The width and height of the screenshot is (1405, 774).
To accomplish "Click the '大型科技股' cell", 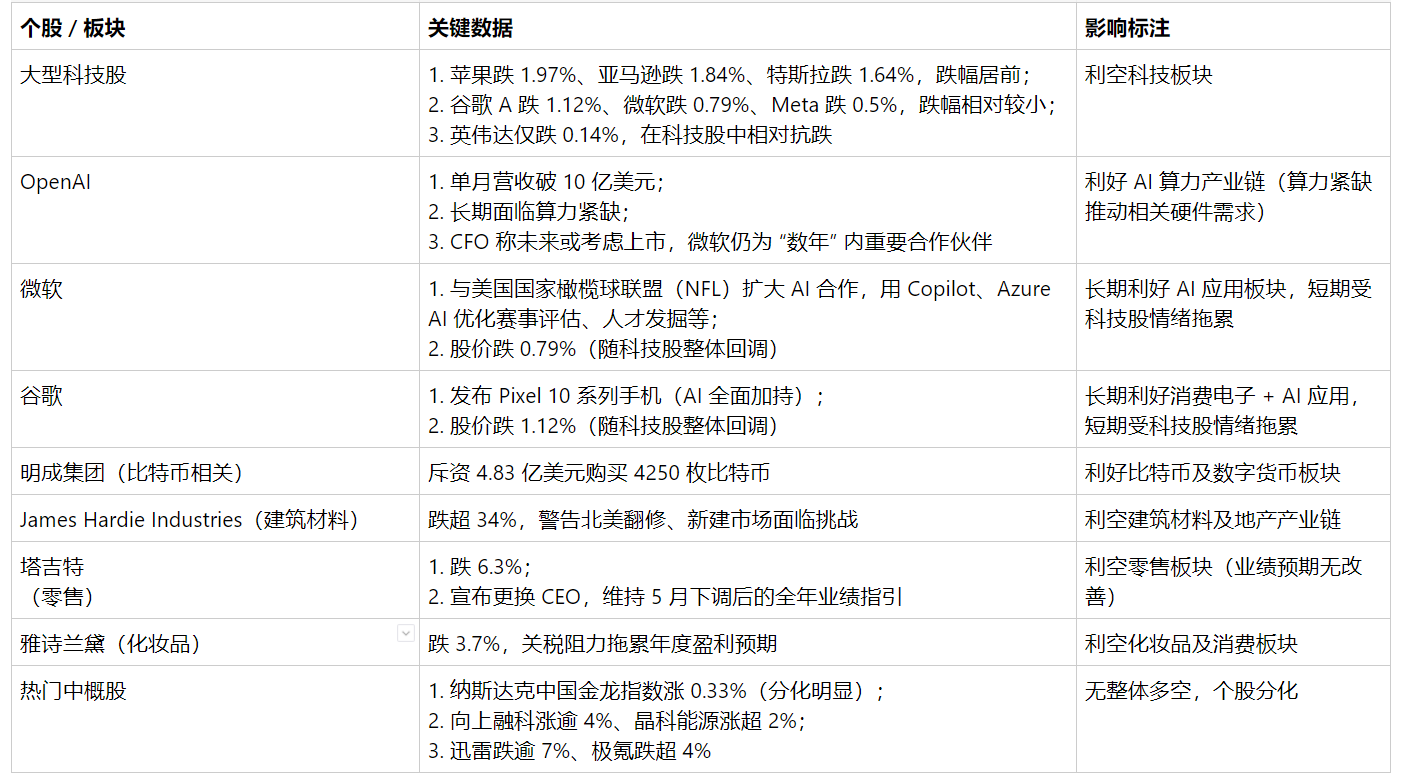I will (x=216, y=104).
